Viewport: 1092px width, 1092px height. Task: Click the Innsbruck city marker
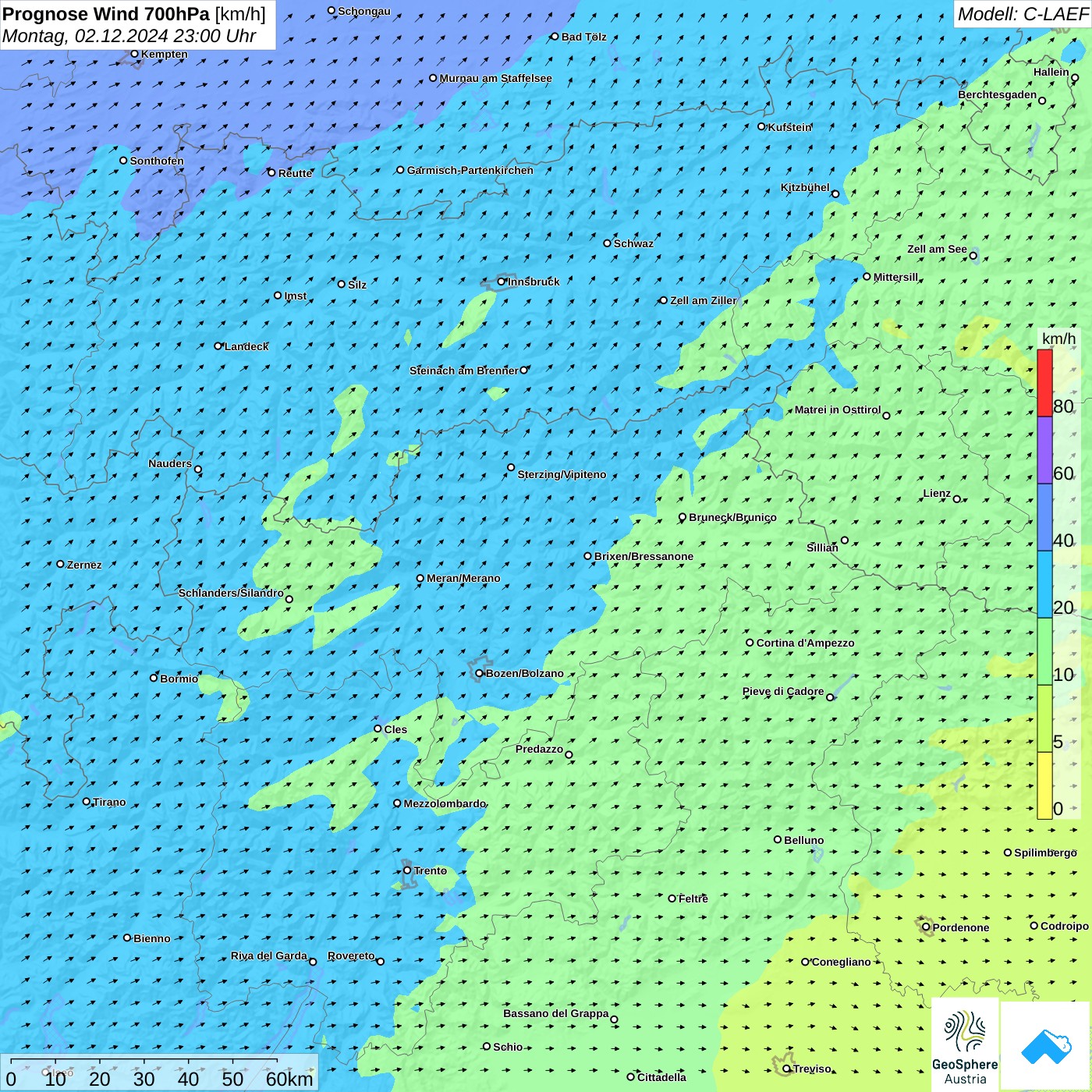coord(502,282)
